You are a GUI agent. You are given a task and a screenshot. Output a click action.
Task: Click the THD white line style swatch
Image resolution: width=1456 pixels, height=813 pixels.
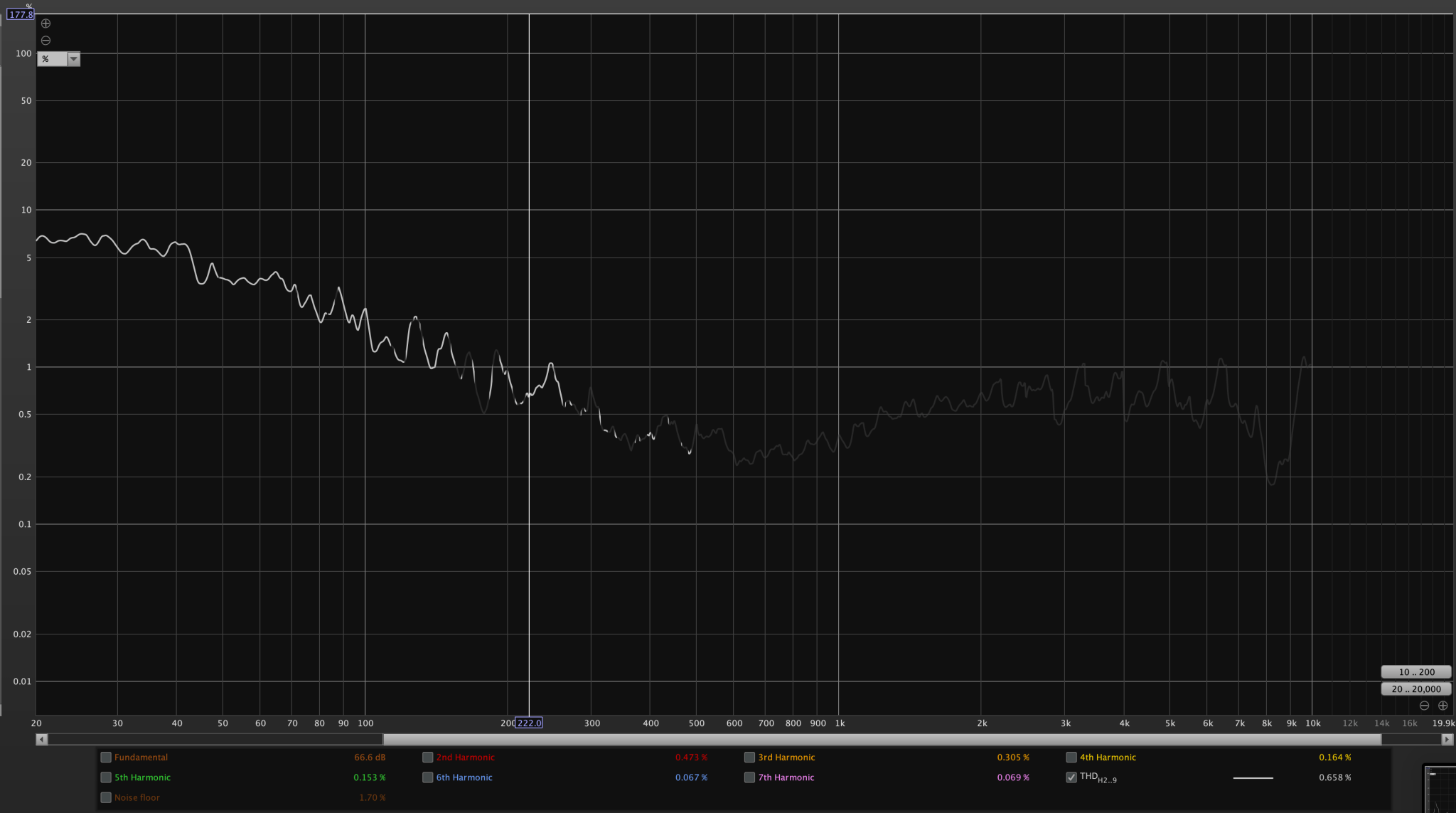pos(1253,778)
